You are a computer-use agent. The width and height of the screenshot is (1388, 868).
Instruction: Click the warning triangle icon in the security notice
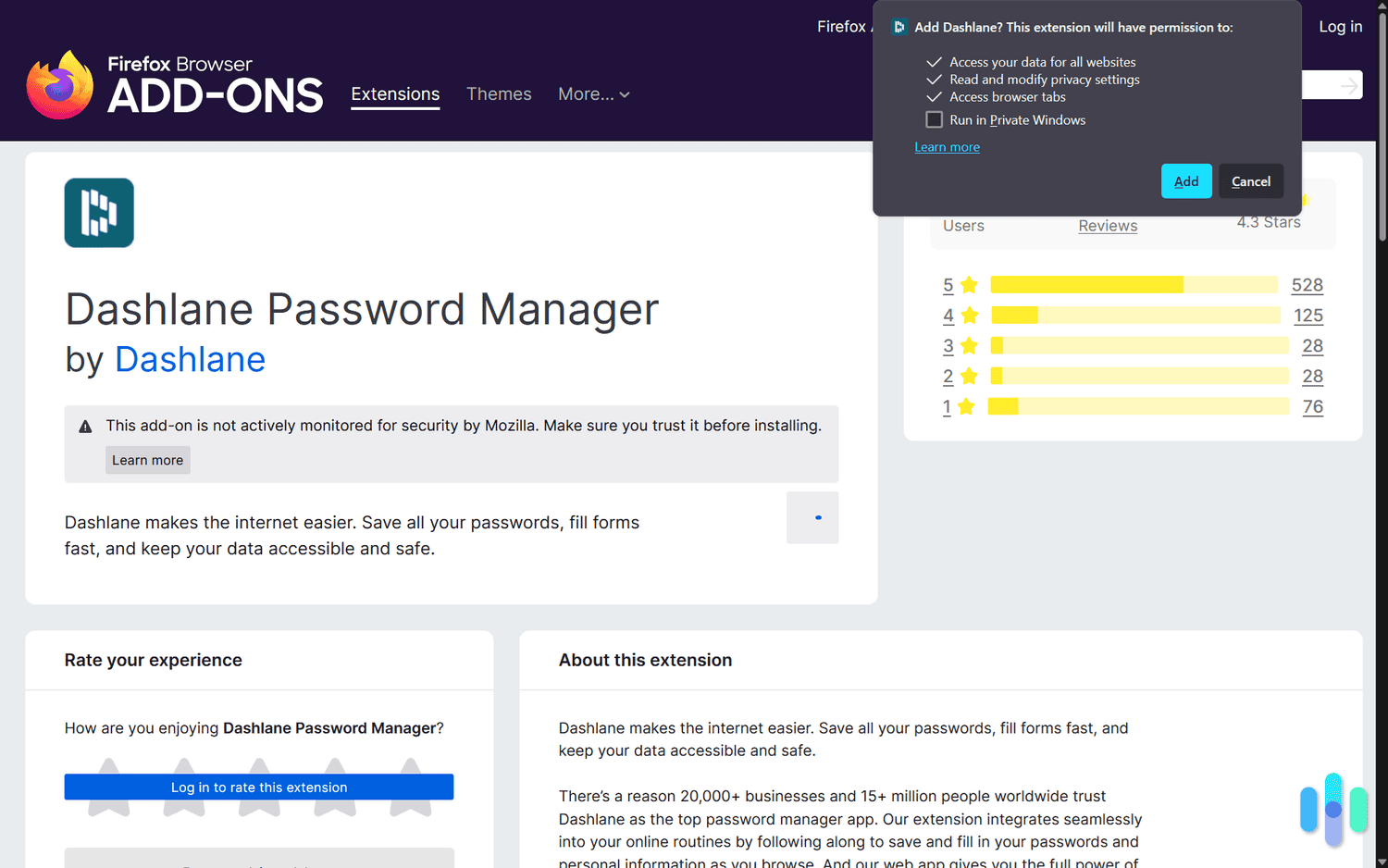point(85,427)
